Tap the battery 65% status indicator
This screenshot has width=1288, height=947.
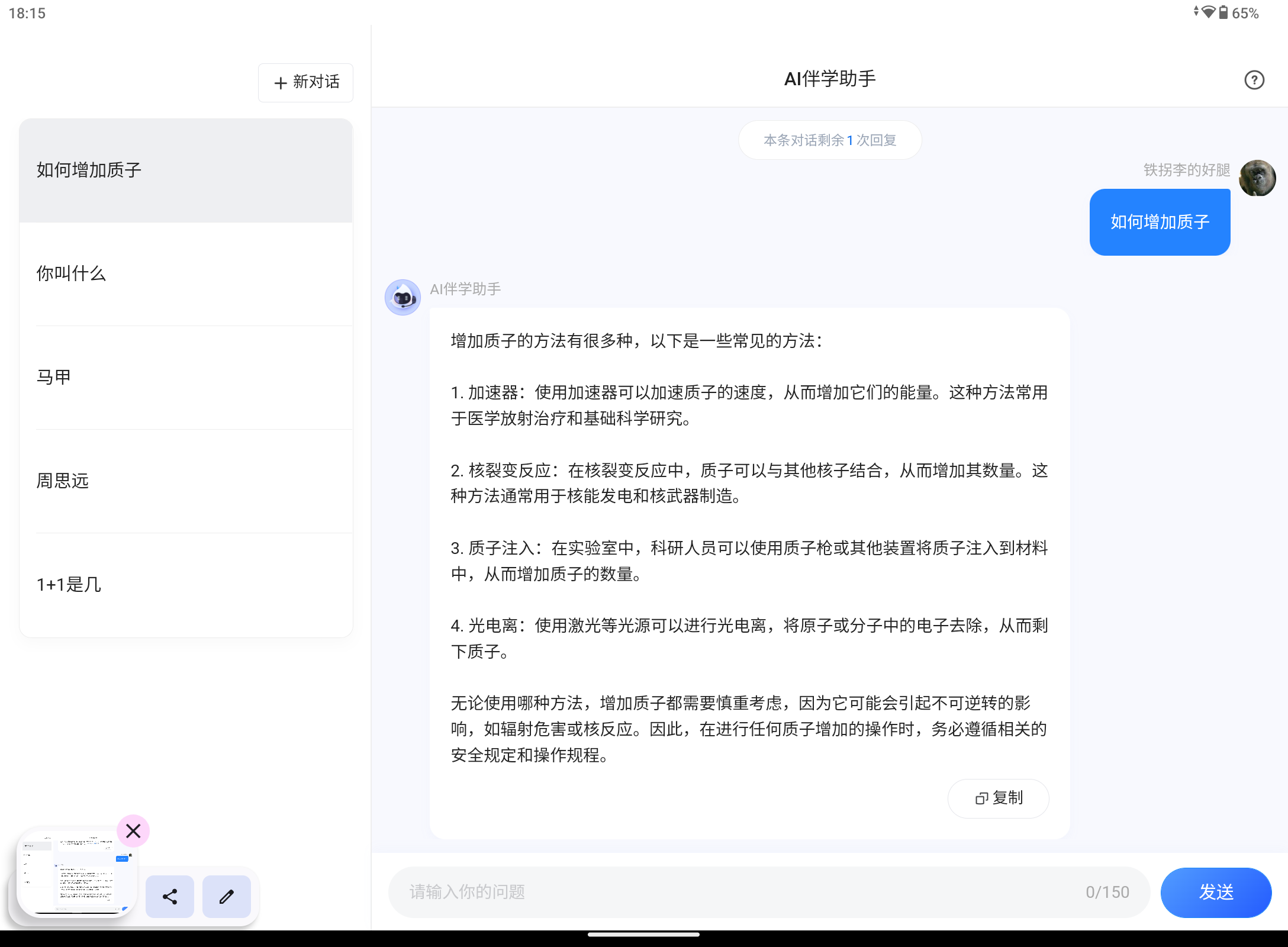coord(1238,13)
